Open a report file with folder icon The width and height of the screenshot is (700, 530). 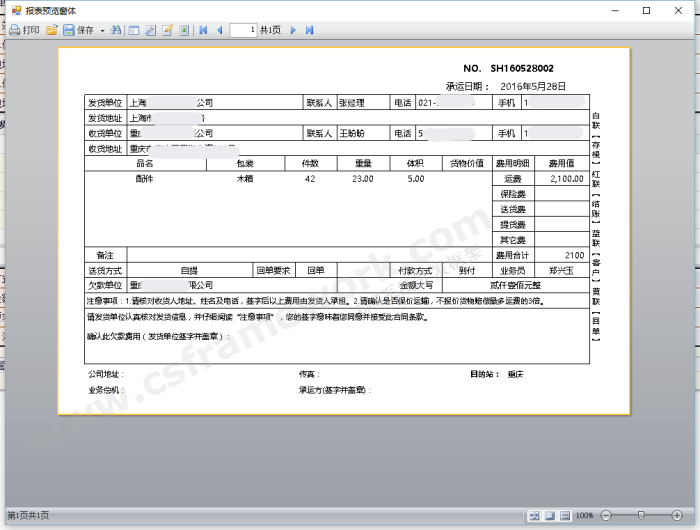tap(52, 30)
